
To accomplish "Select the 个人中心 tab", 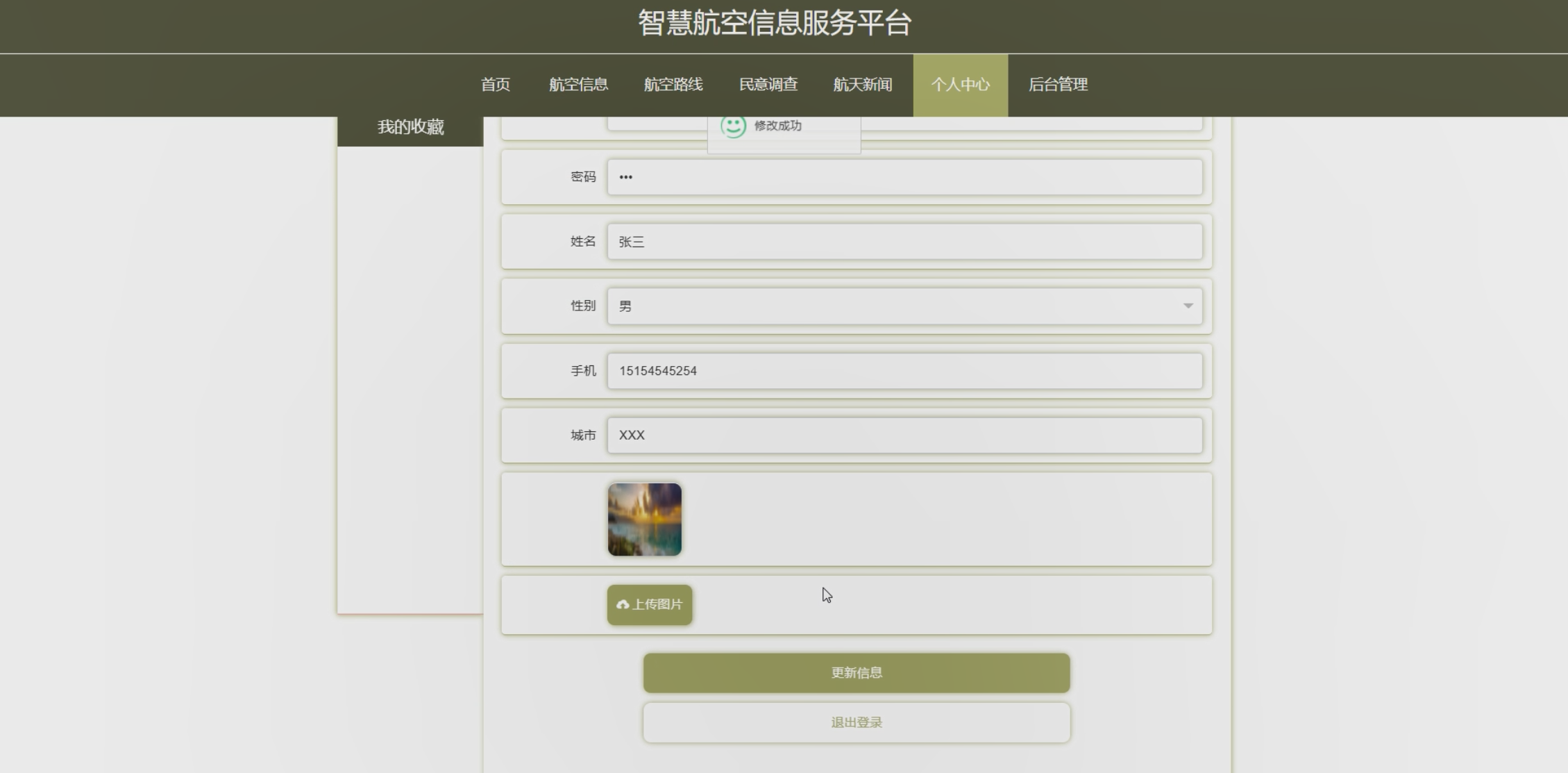I will (960, 85).
